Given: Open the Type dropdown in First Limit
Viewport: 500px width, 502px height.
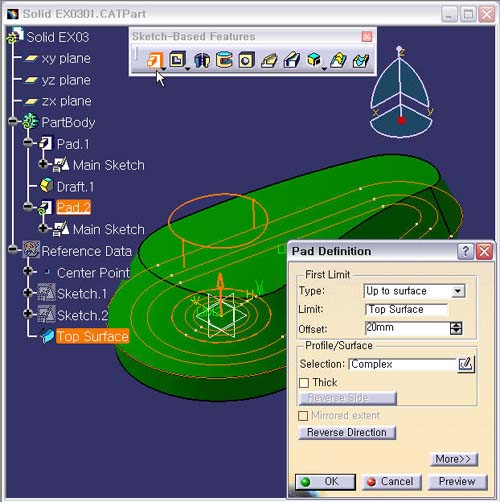Looking at the screenshot, I should [458, 291].
